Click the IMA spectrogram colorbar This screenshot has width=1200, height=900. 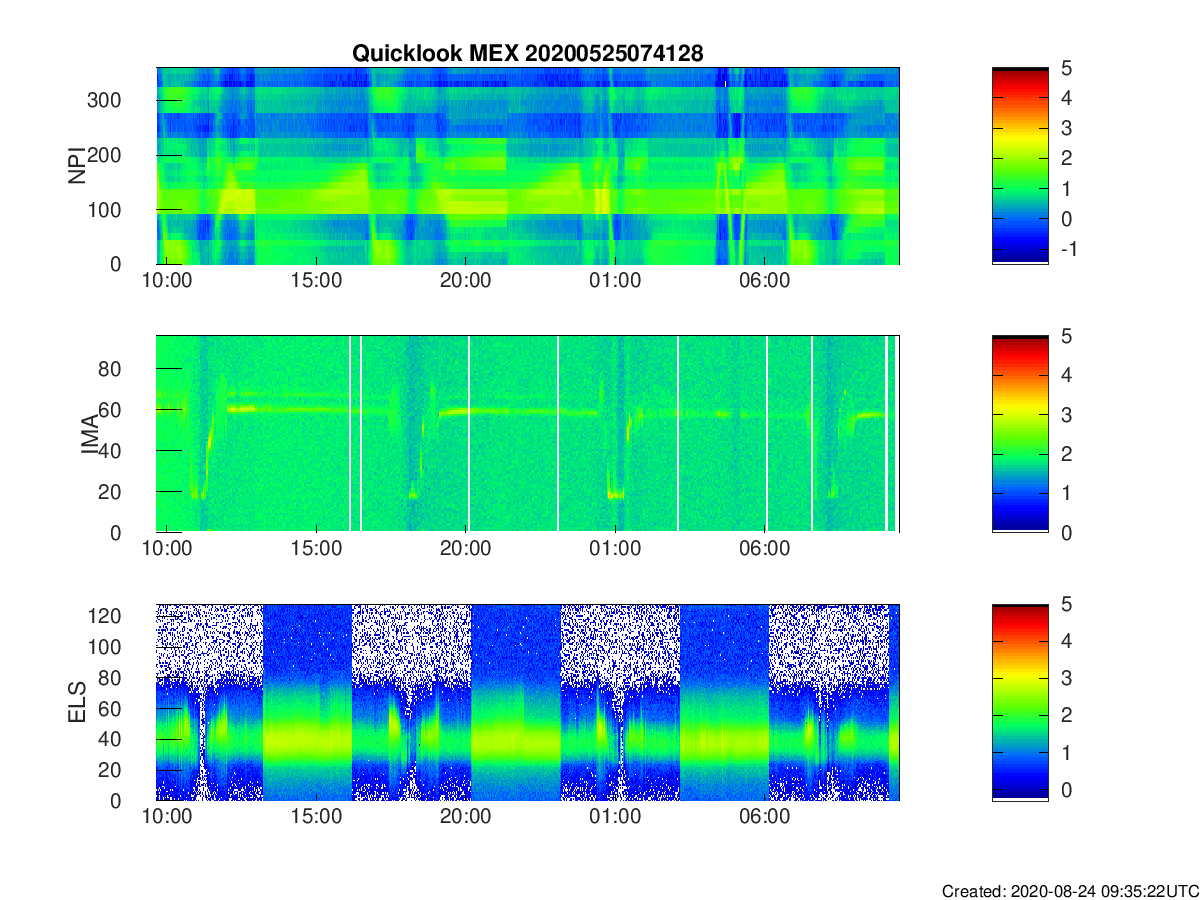click(1020, 434)
